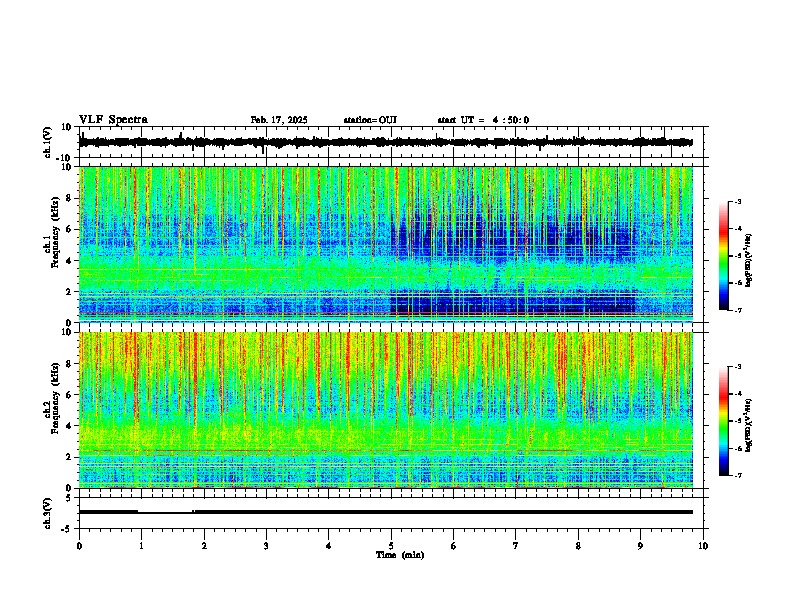Click the "VLF Spectra" title text

click(x=113, y=120)
